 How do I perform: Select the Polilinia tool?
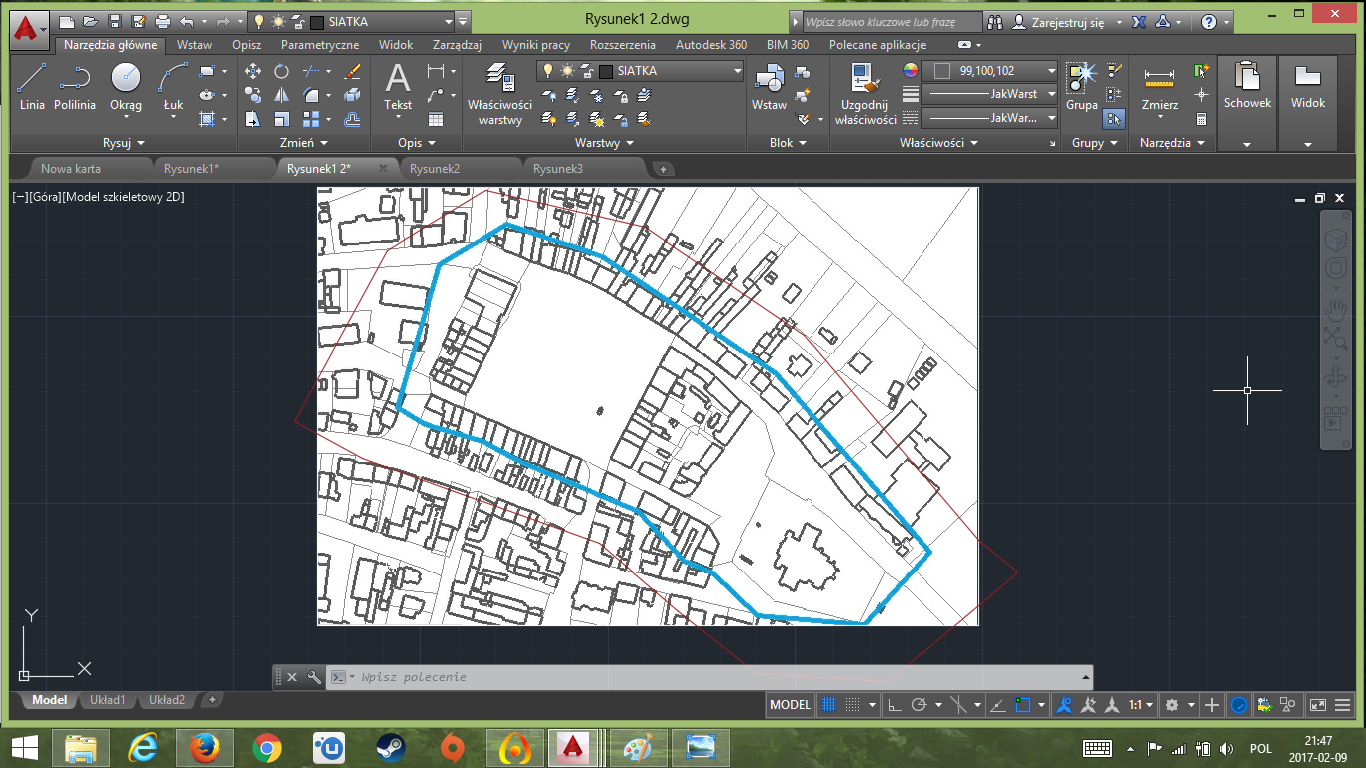[x=75, y=86]
